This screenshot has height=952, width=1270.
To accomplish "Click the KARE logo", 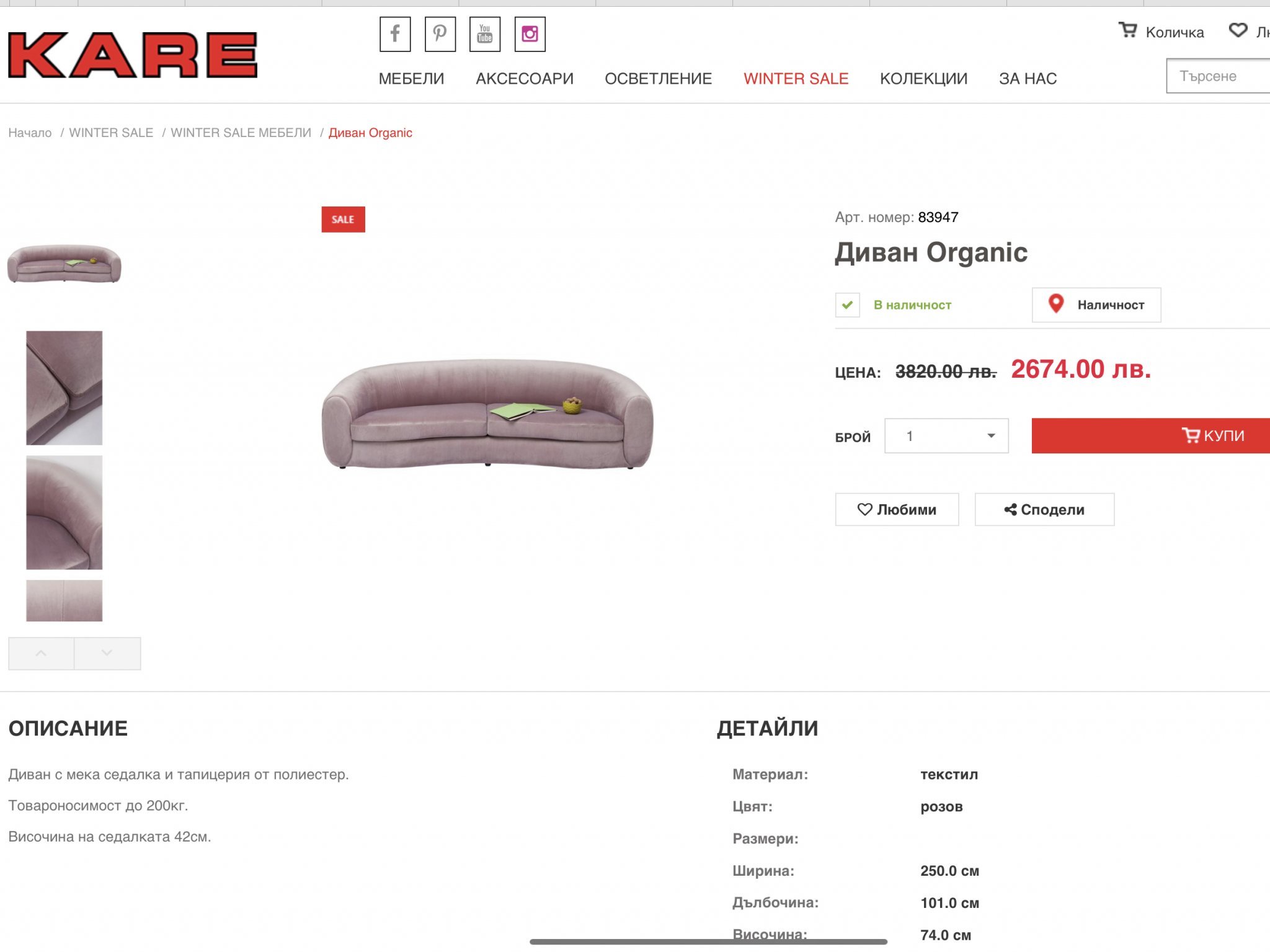I will [x=133, y=55].
